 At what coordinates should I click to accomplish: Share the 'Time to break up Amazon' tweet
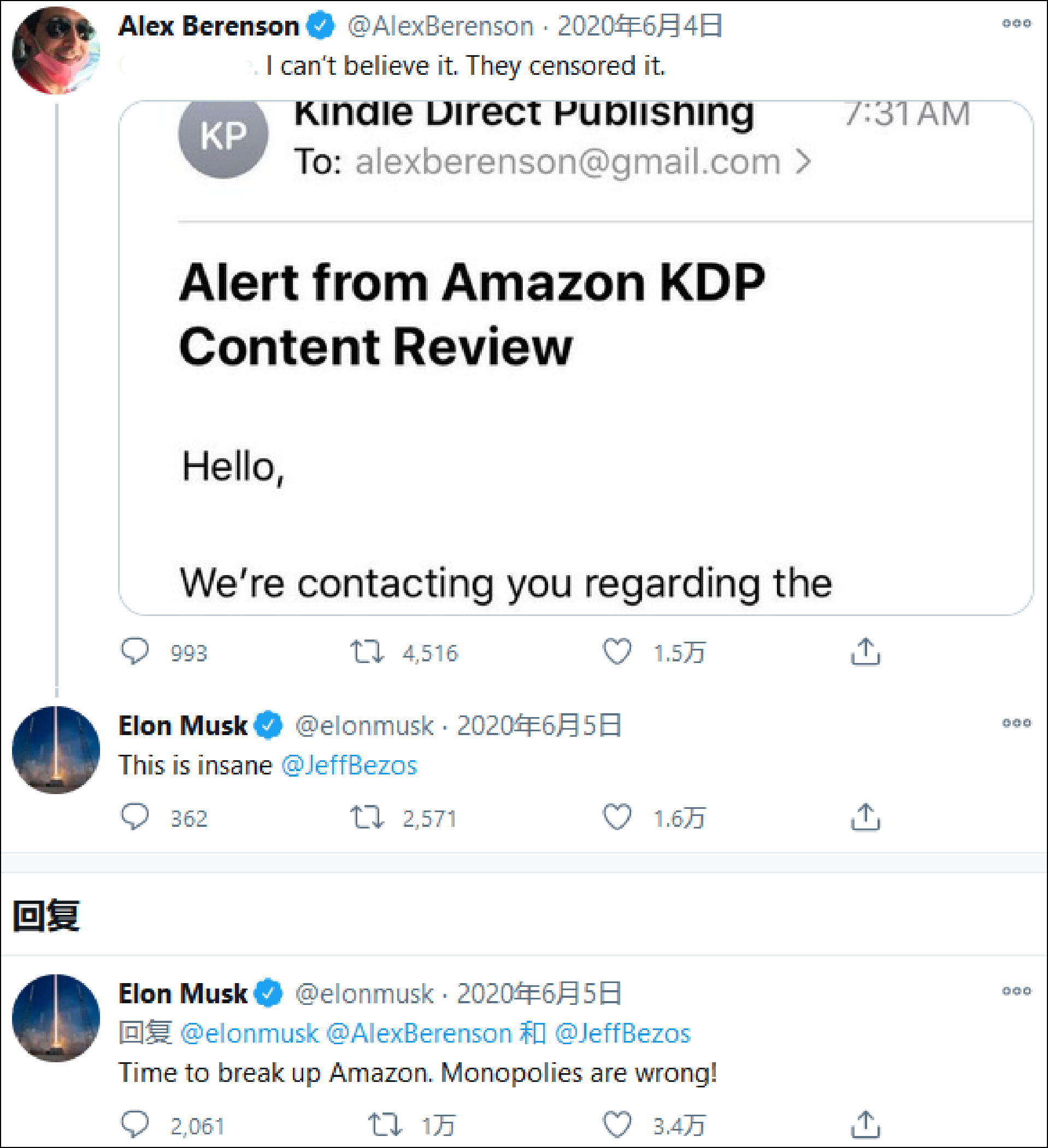[x=865, y=1125]
